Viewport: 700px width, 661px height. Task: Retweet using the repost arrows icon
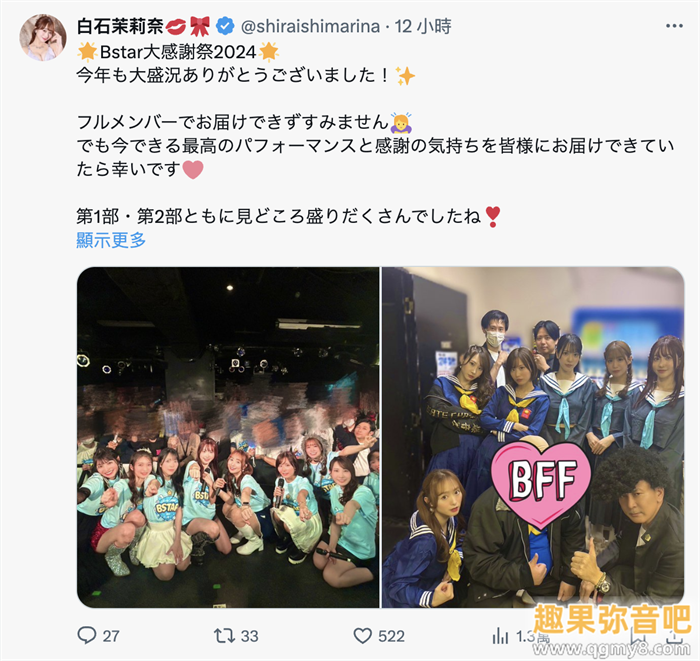[x=222, y=635]
